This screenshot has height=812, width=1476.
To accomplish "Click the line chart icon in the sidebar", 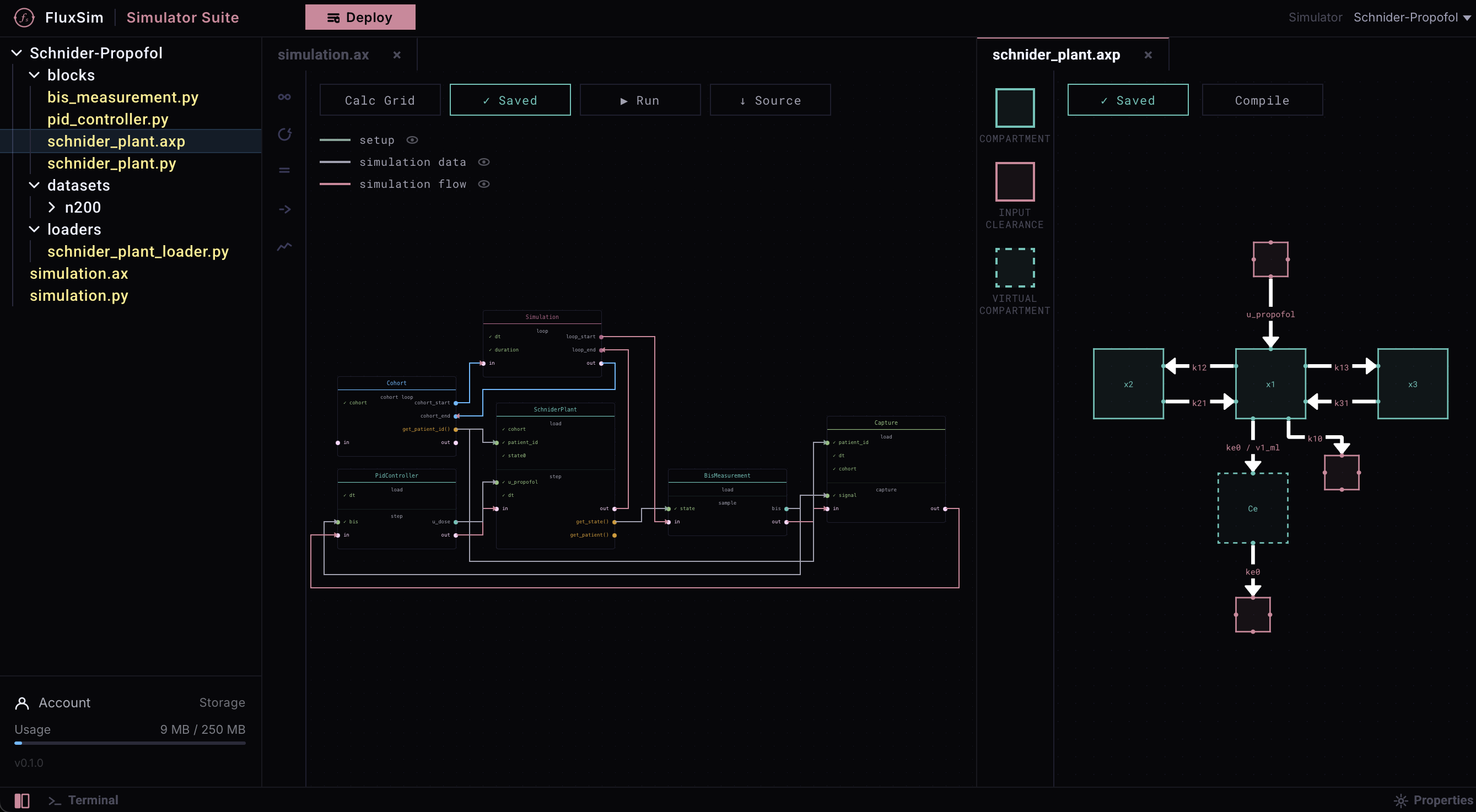I will coord(285,247).
